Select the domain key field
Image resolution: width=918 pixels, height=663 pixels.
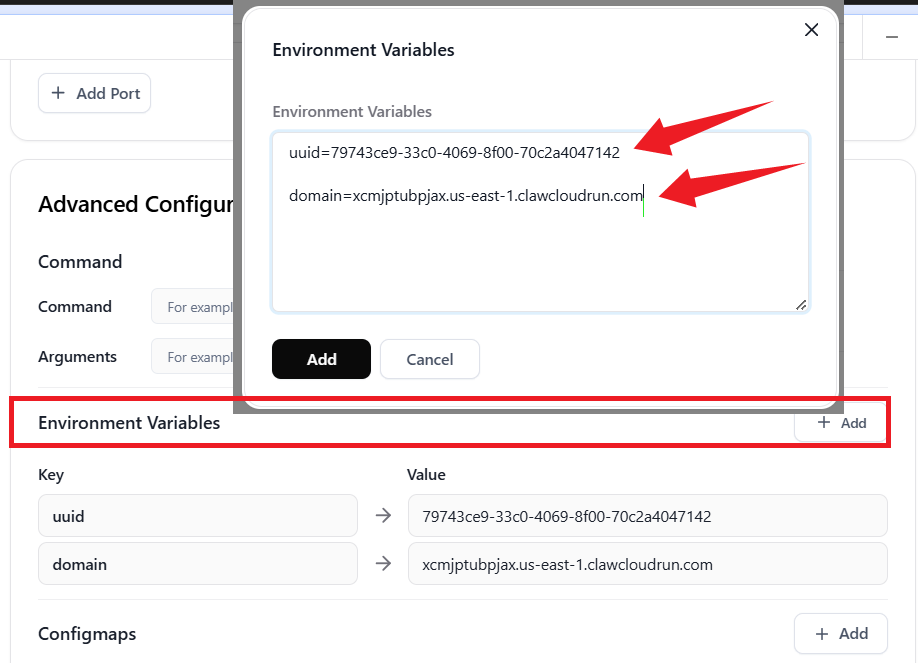[197, 564]
